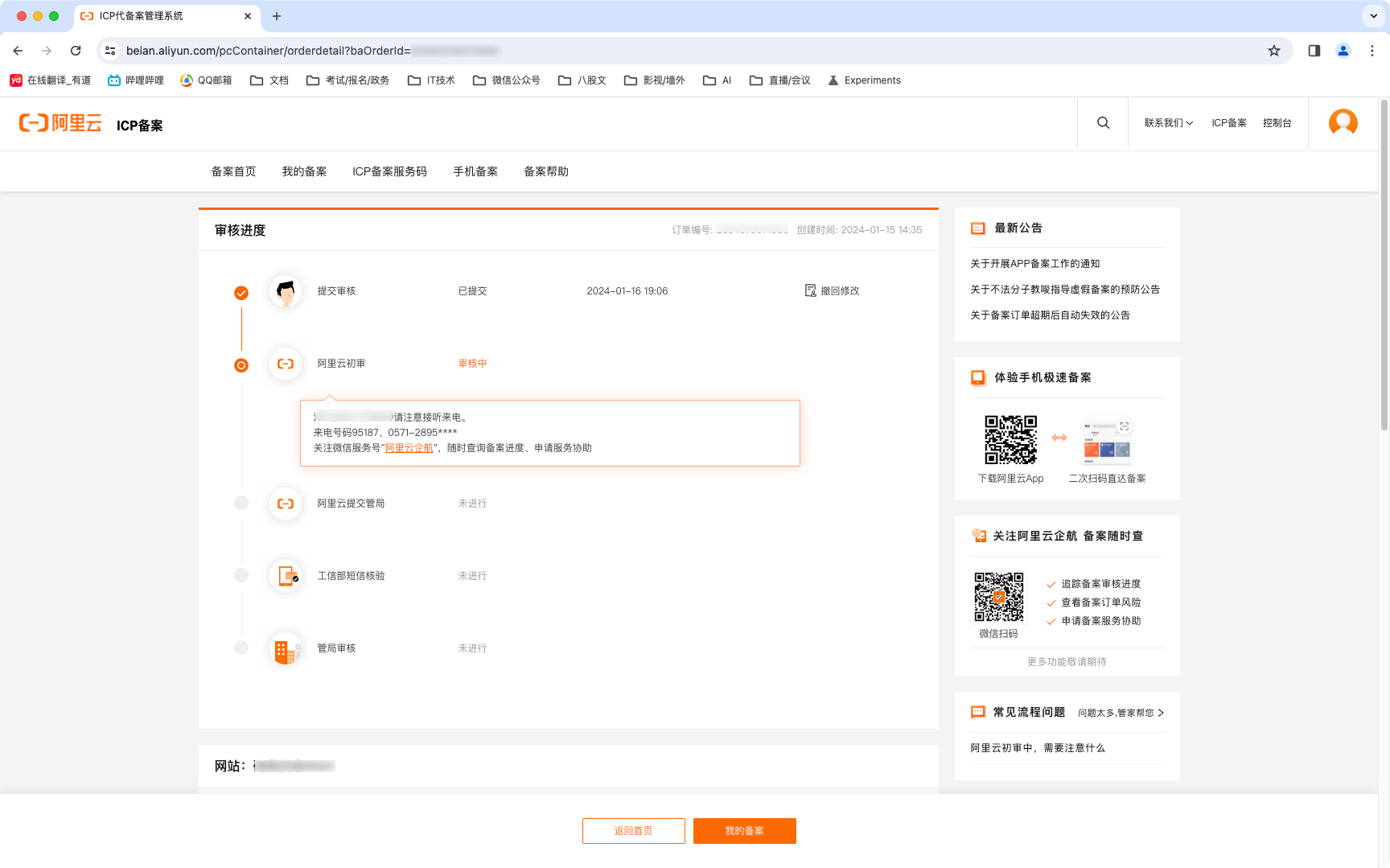Open the tab search dropdown arrow

[1374, 16]
